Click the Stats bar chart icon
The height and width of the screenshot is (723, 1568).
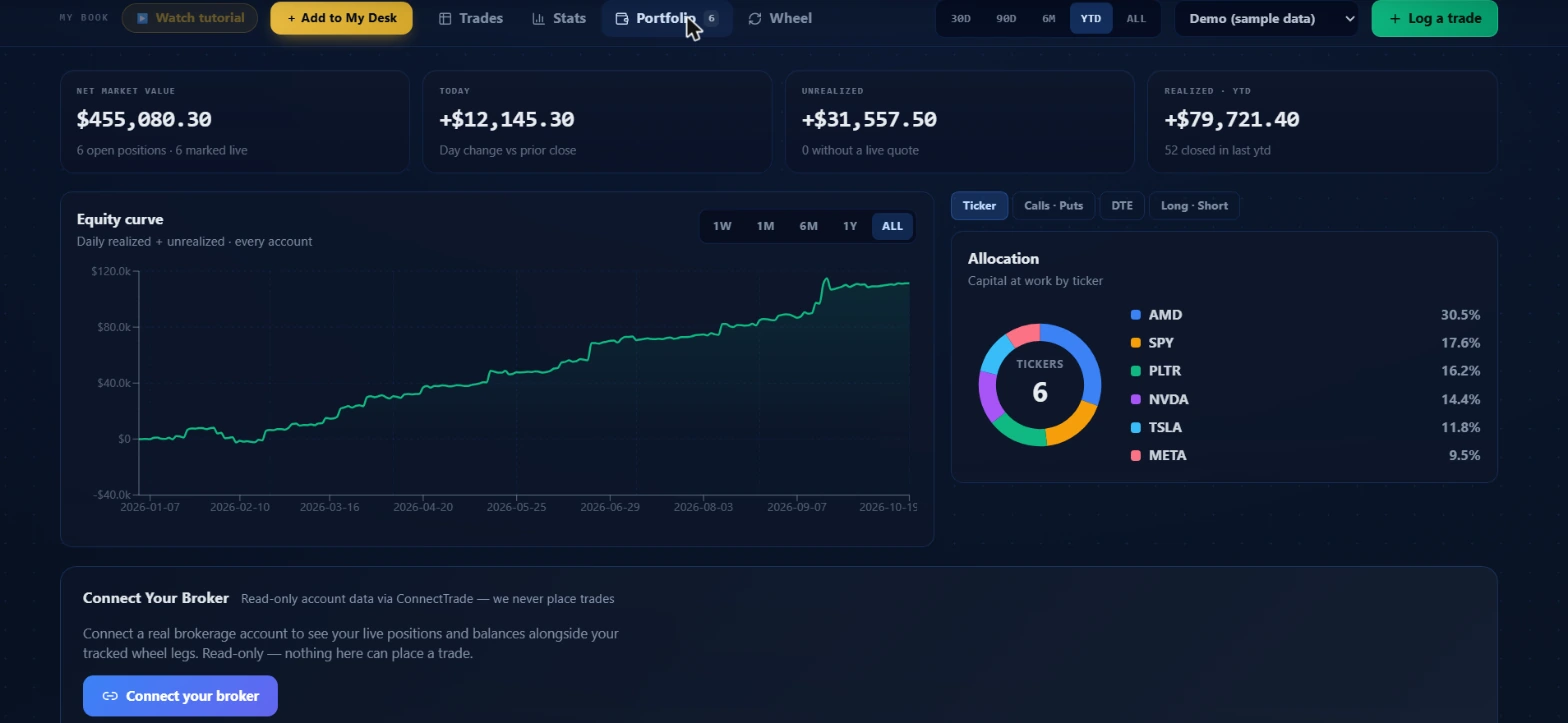pyautogui.click(x=539, y=18)
